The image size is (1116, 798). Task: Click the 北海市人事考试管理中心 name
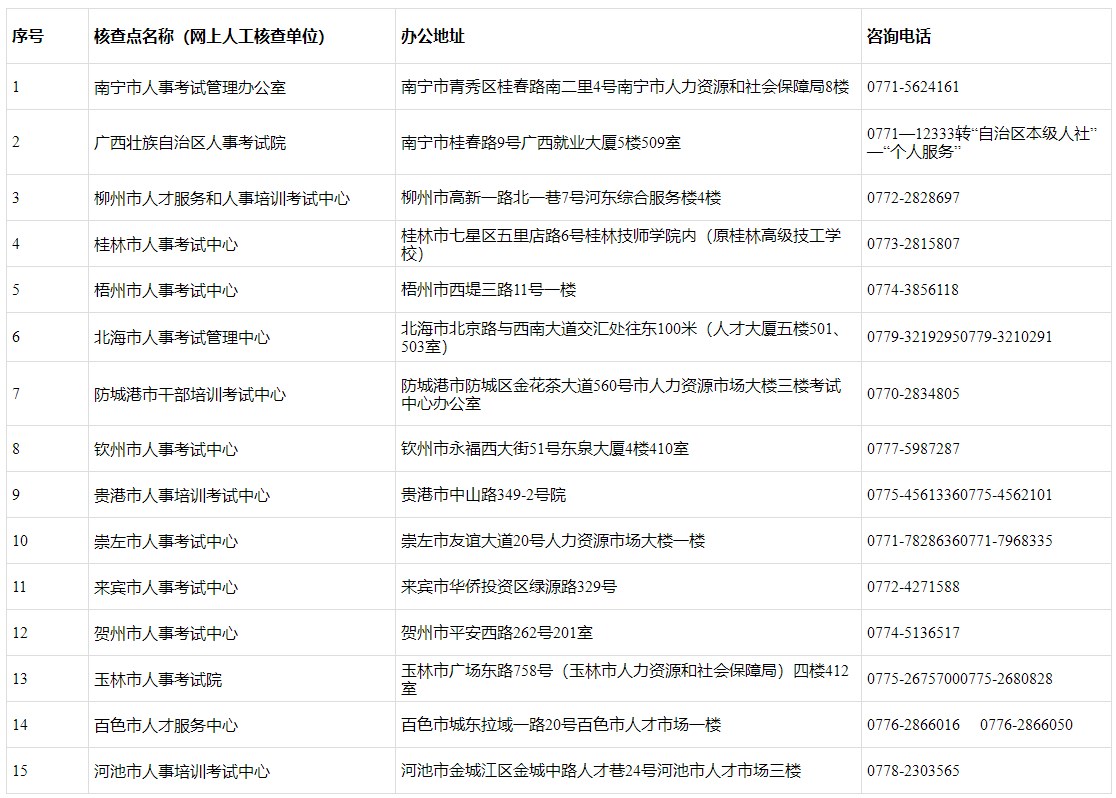coord(182,338)
